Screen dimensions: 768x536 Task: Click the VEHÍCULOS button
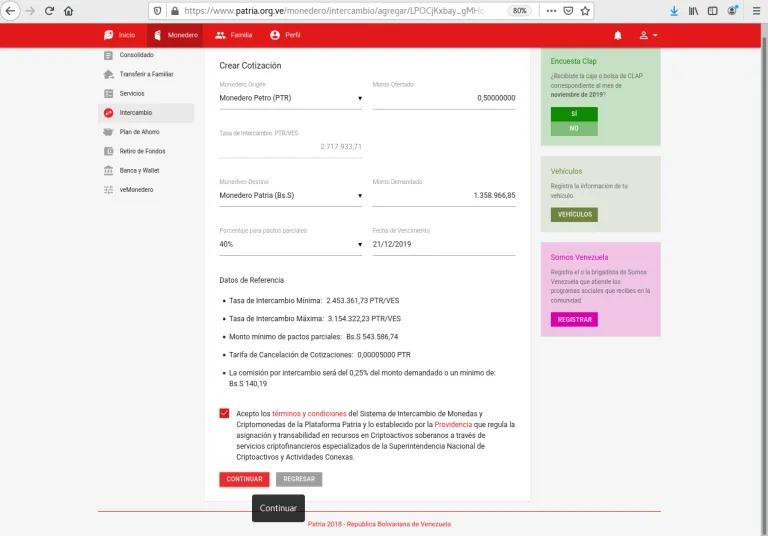(574, 215)
